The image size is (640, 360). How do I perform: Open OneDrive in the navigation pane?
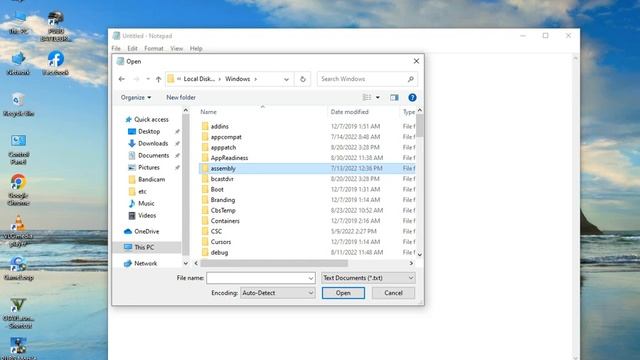click(147, 231)
